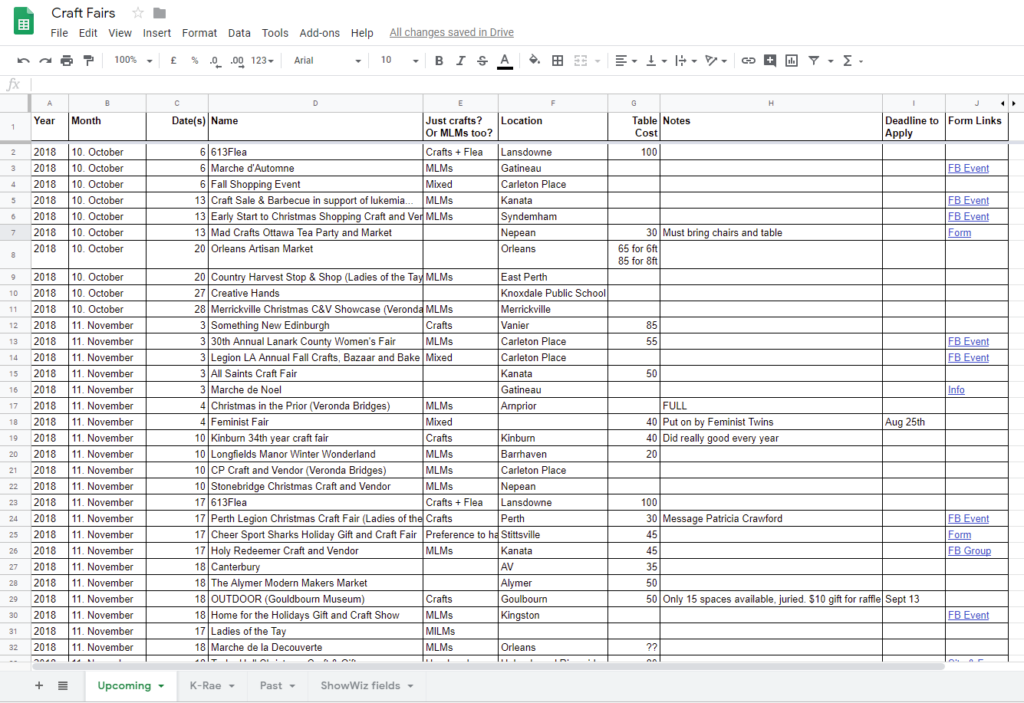Open the zoom 100% dropdown

pos(132,61)
